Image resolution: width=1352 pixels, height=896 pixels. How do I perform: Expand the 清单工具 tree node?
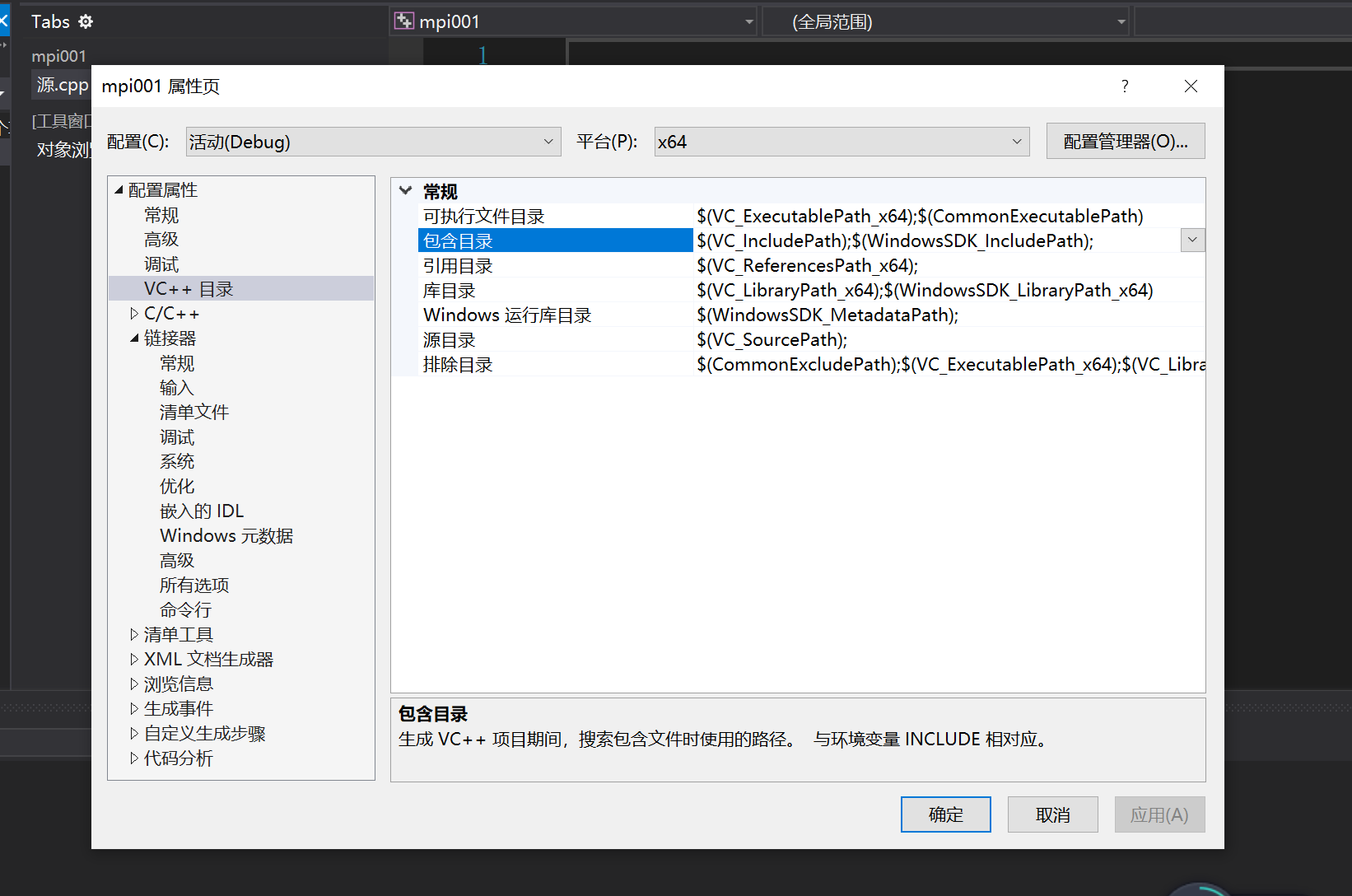[135, 634]
